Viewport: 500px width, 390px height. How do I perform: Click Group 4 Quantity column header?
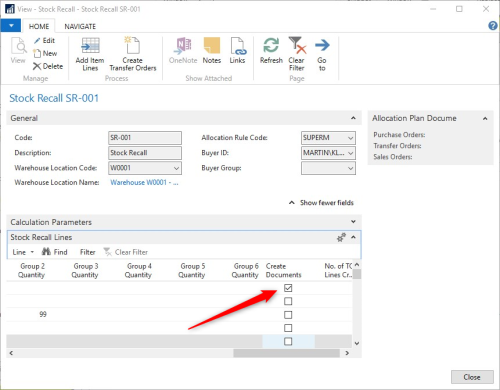pyautogui.click(x=138, y=270)
